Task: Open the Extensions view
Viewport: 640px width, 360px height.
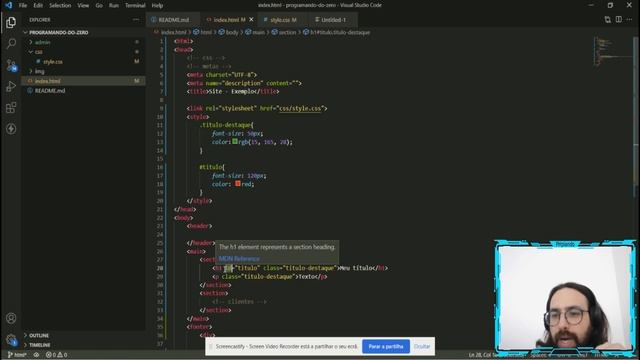Action: (11, 108)
